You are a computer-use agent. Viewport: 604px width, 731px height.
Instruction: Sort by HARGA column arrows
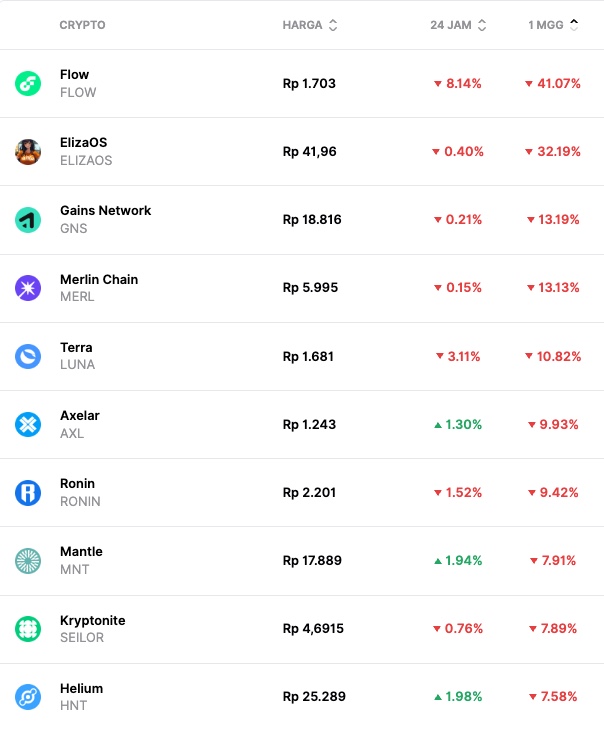(x=333, y=25)
